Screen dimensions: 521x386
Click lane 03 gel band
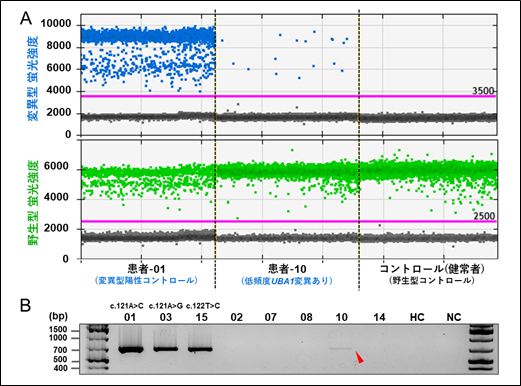point(166,349)
